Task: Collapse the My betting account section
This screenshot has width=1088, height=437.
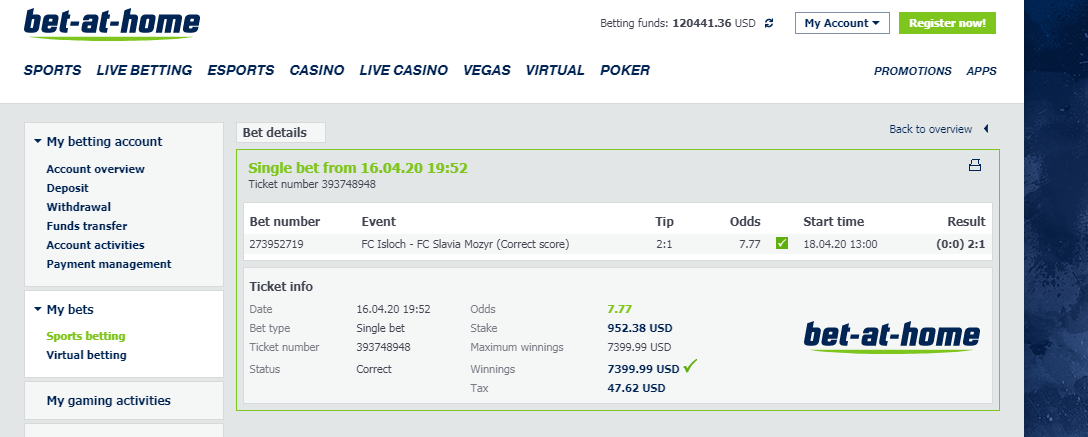Action: 37,142
